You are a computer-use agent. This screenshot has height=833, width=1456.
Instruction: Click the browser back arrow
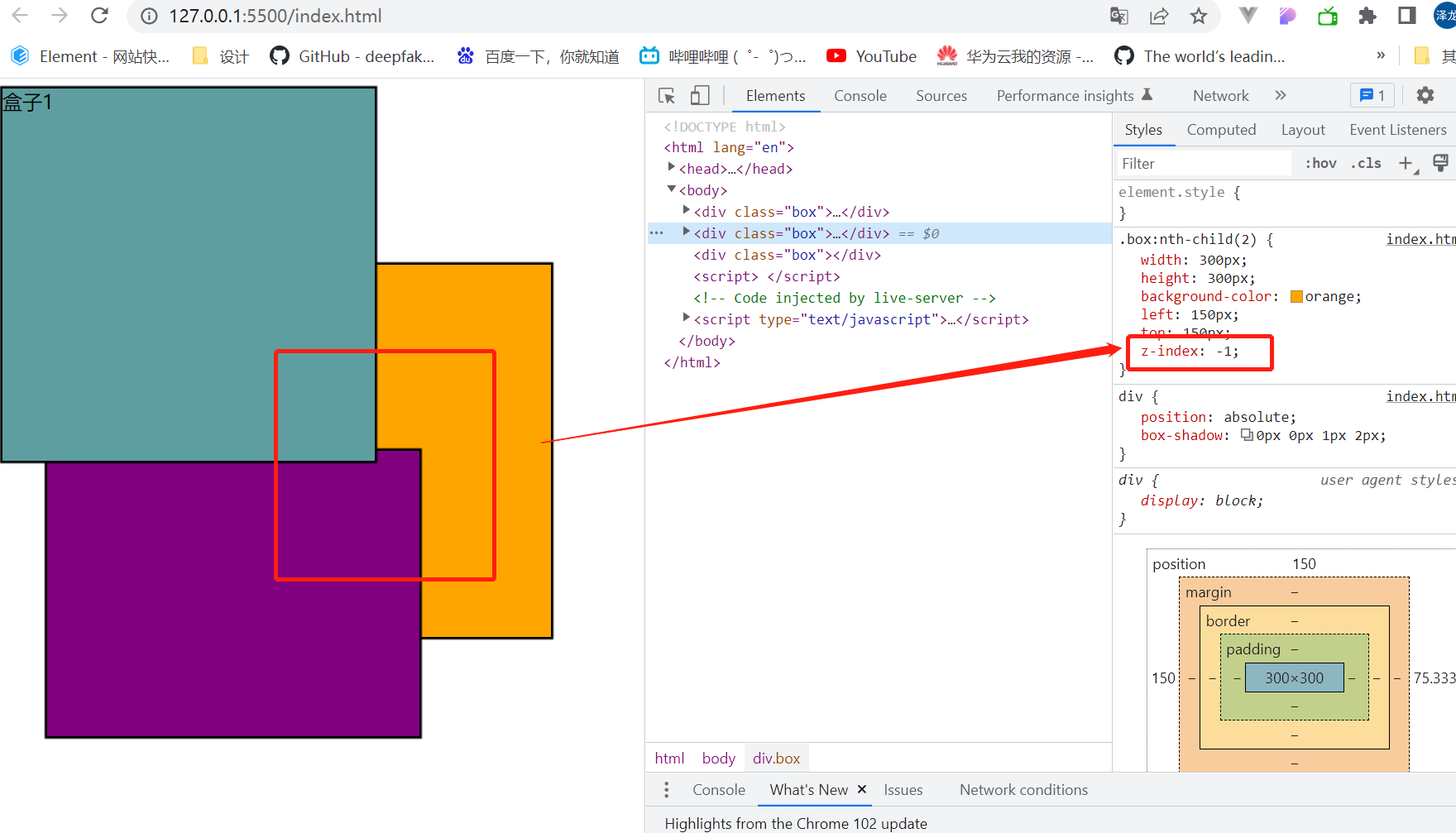coord(20,16)
